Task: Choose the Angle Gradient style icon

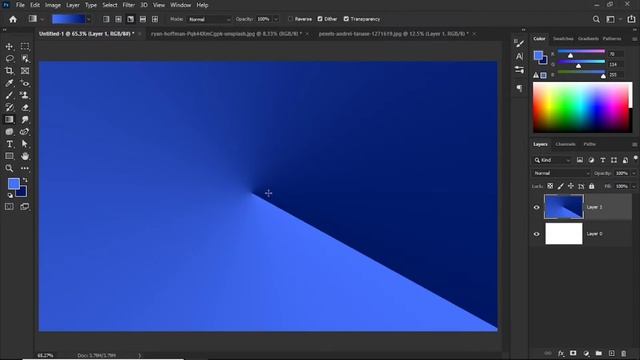Action: tap(131, 19)
